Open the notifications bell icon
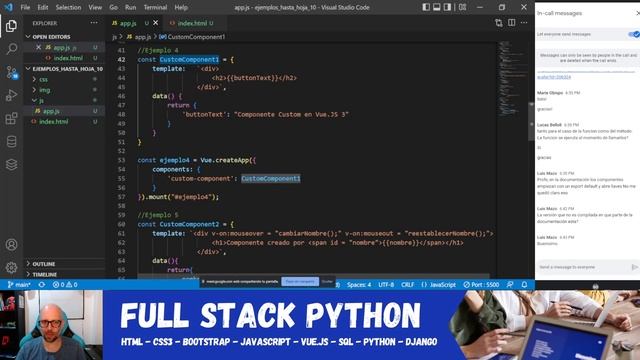The width and height of the screenshot is (640, 360). pos(524,284)
